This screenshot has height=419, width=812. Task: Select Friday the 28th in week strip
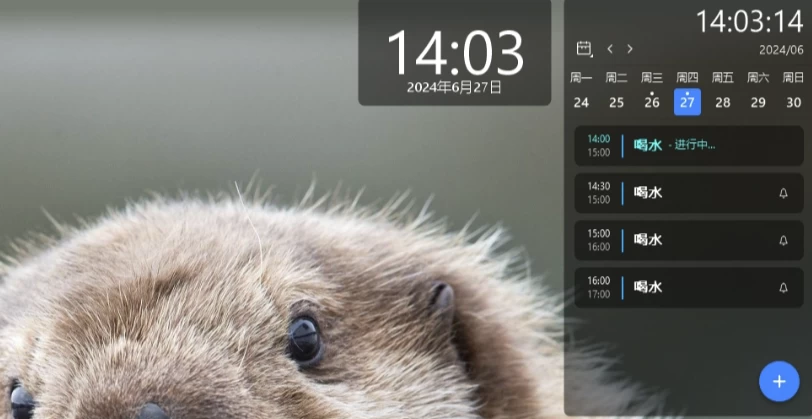[x=723, y=102]
